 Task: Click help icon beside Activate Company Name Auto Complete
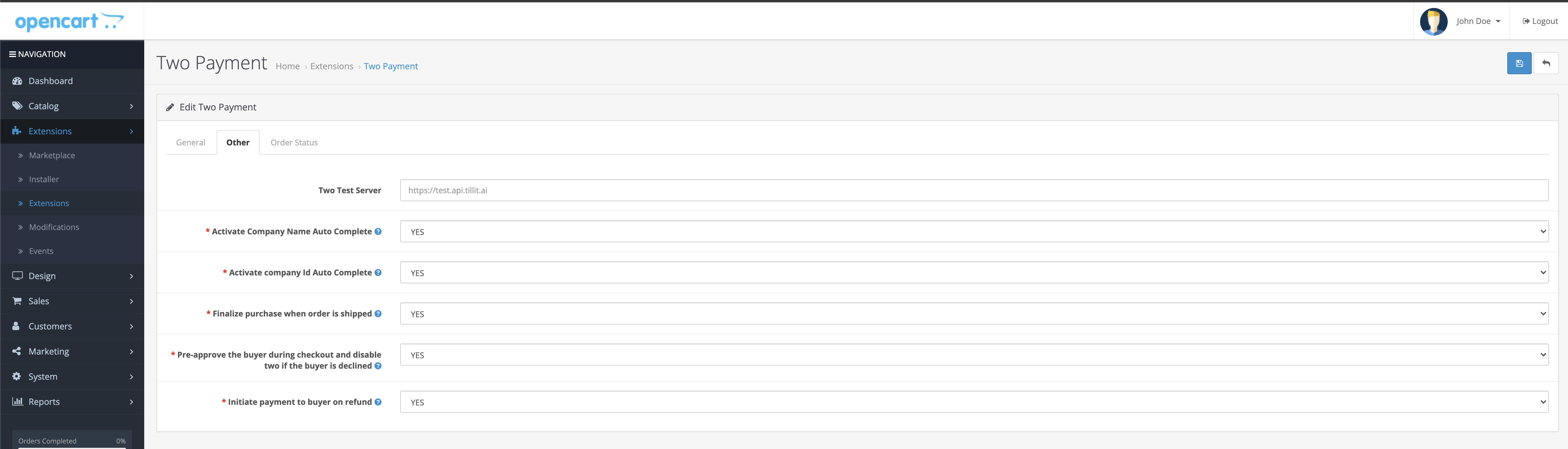coord(378,231)
